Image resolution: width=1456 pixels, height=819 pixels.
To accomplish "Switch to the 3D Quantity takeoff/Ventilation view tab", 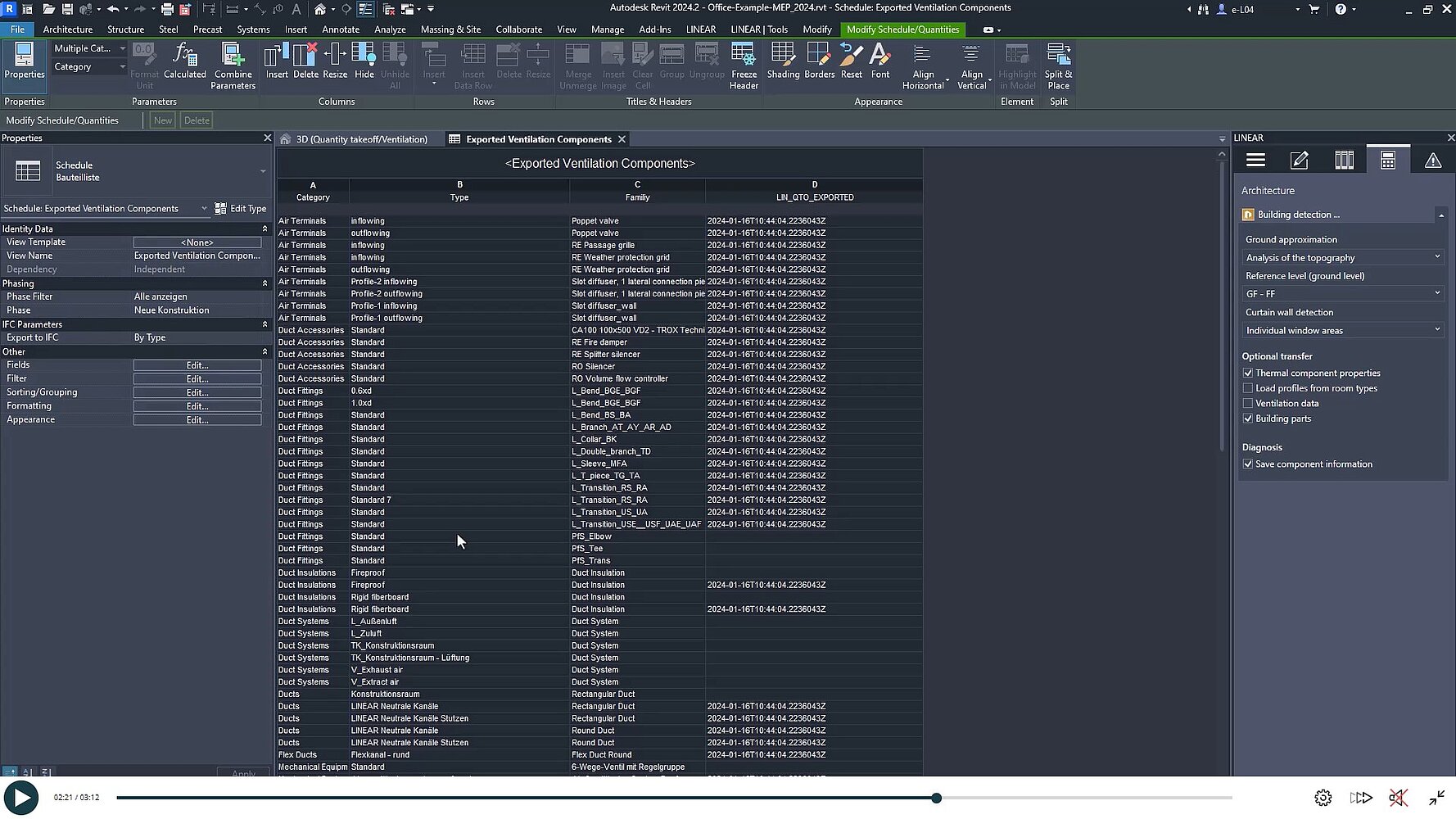I will [x=361, y=139].
